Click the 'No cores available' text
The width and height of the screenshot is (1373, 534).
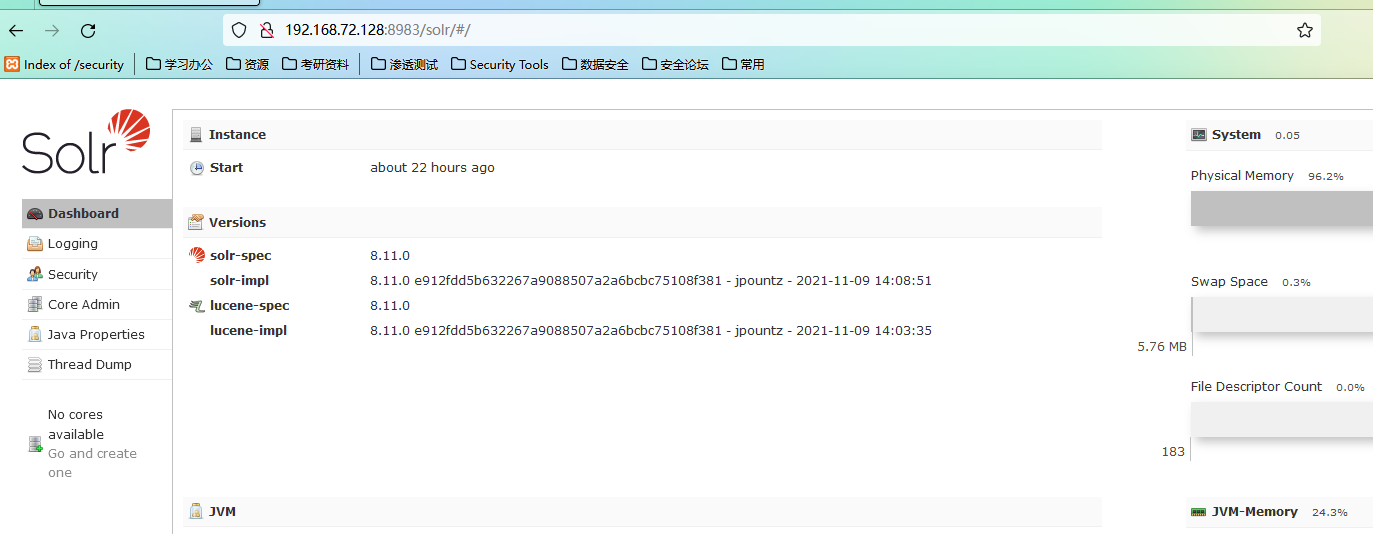click(x=76, y=424)
